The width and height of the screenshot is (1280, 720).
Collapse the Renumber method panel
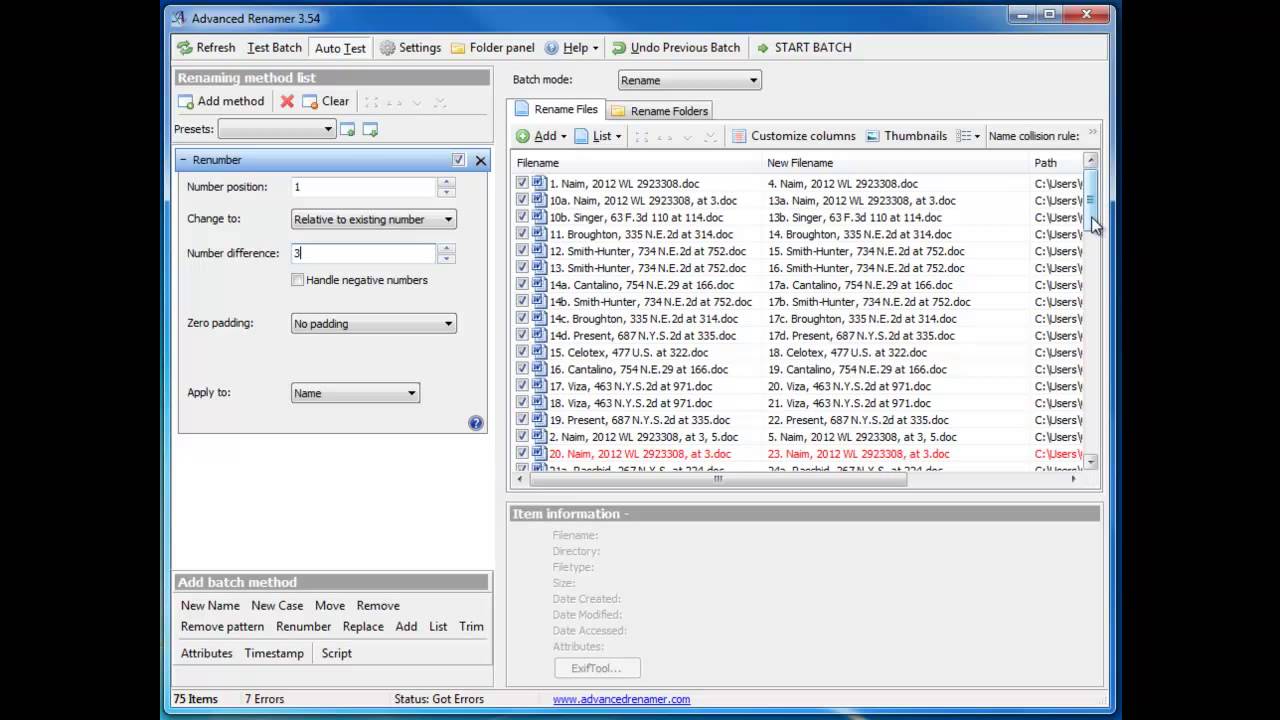[x=184, y=160]
